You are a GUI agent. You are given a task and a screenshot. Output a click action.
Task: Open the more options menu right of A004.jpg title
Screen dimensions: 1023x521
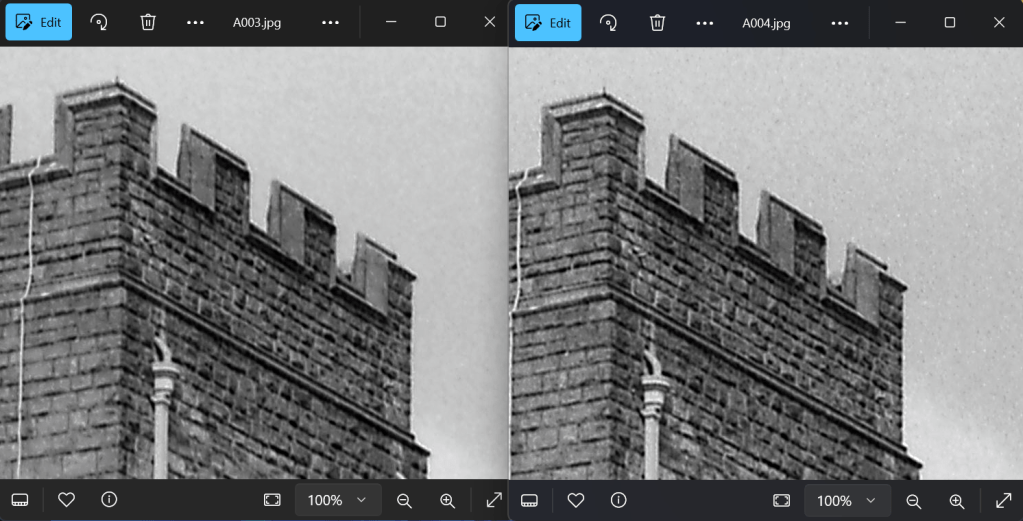(840, 22)
